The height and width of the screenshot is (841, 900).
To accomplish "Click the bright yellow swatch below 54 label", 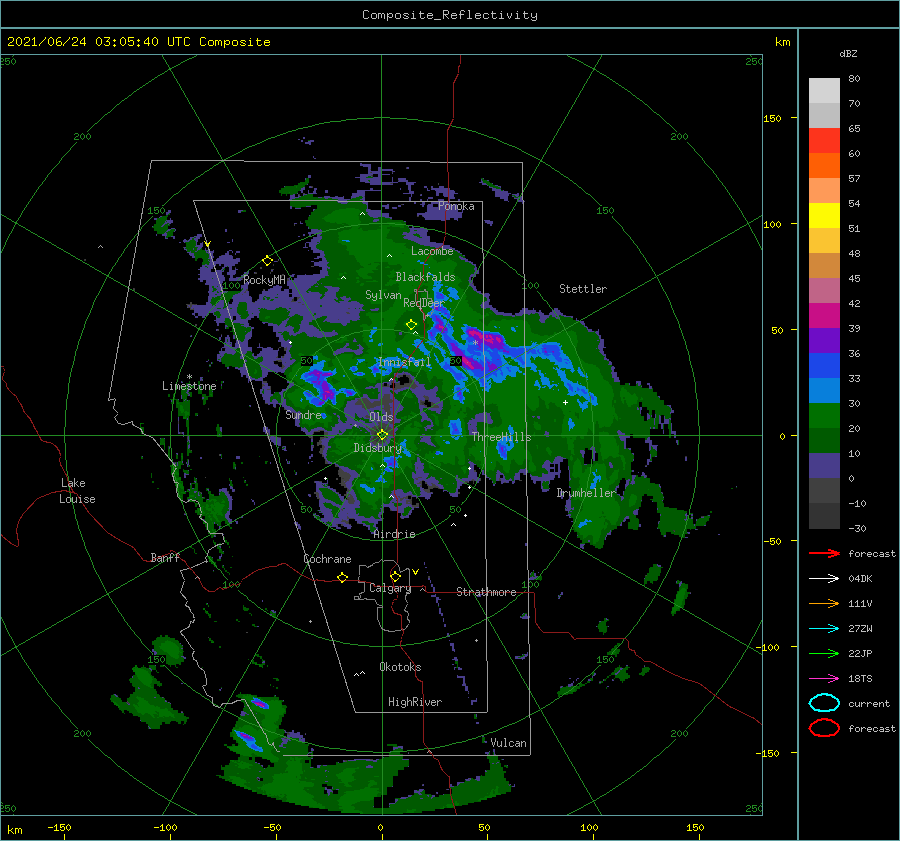I will tap(824, 215).
